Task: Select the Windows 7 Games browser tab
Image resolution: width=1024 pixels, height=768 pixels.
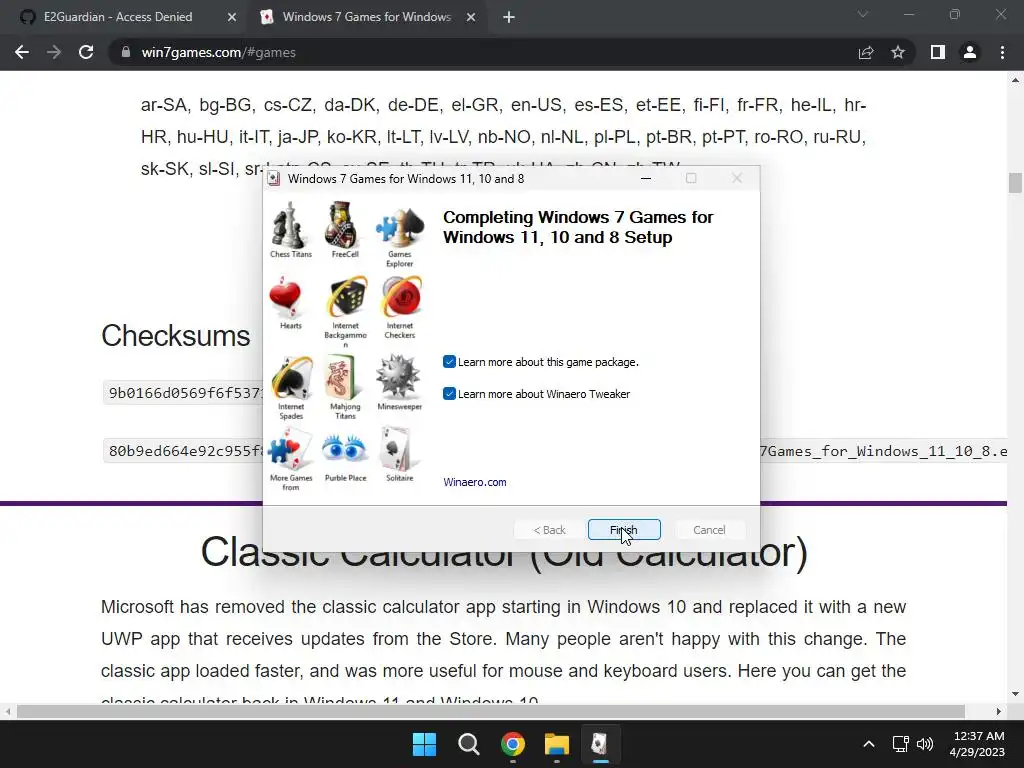Action: click(366, 17)
